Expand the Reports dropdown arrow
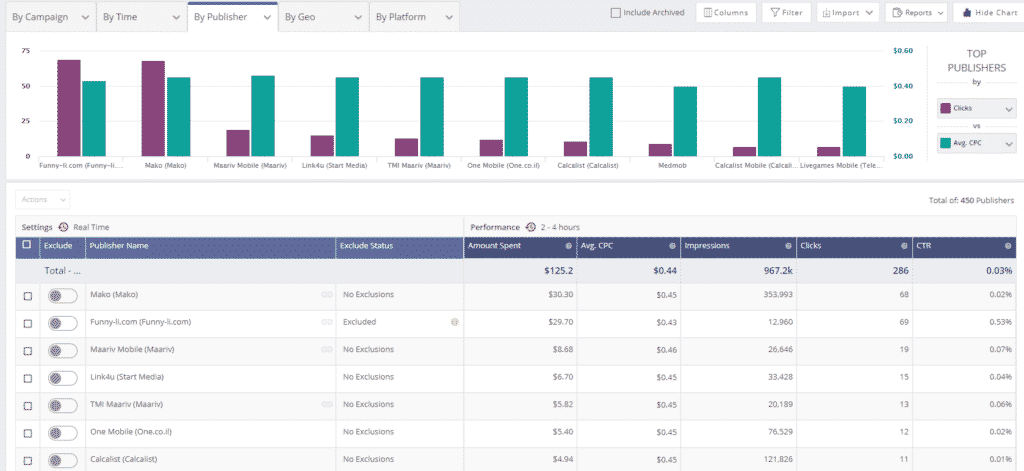The image size is (1024, 471). coord(940,12)
